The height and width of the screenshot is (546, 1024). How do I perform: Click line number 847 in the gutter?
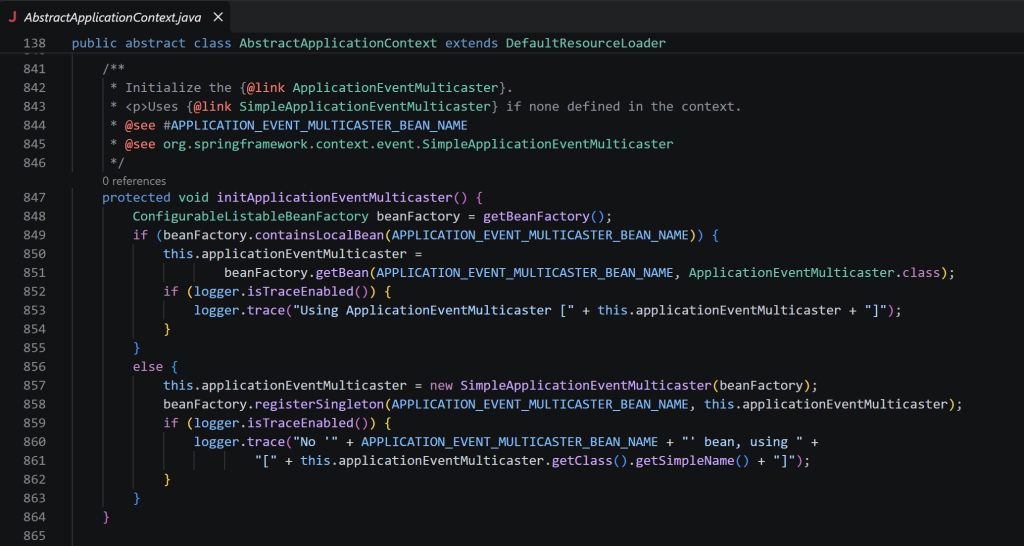[35, 197]
